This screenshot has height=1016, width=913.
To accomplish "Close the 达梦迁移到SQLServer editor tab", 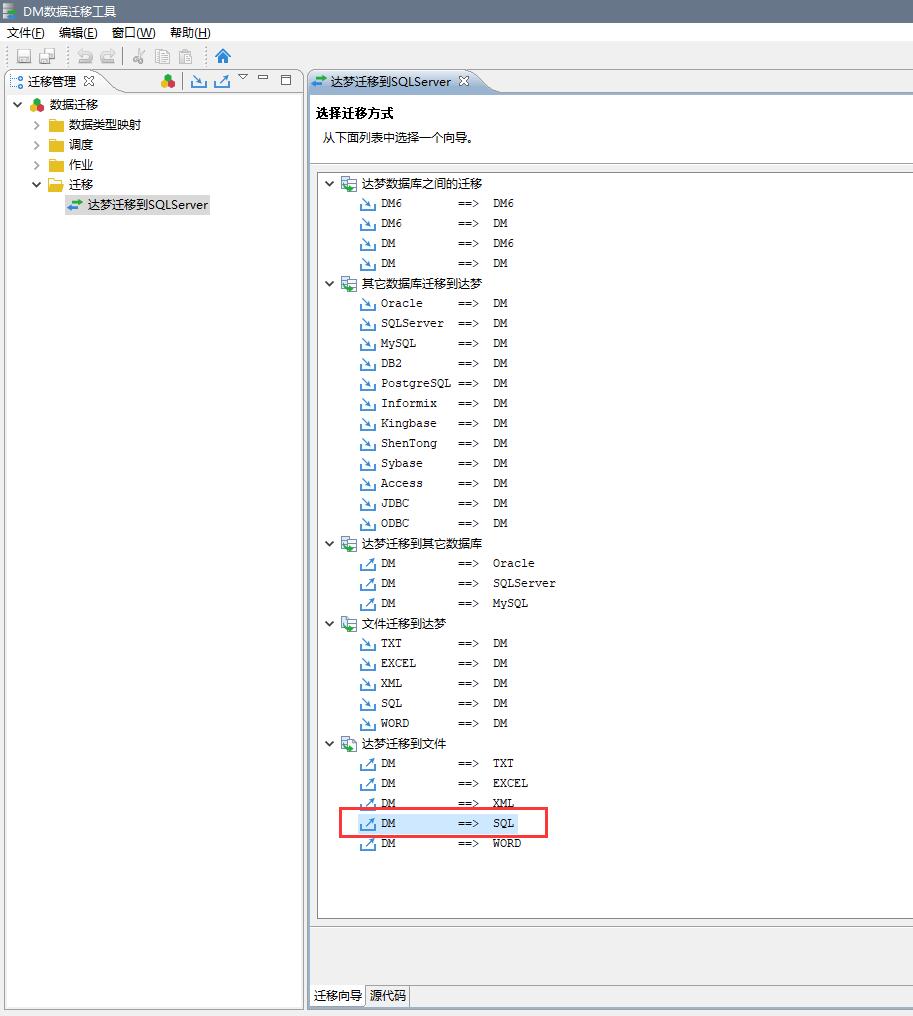I will point(464,81).
